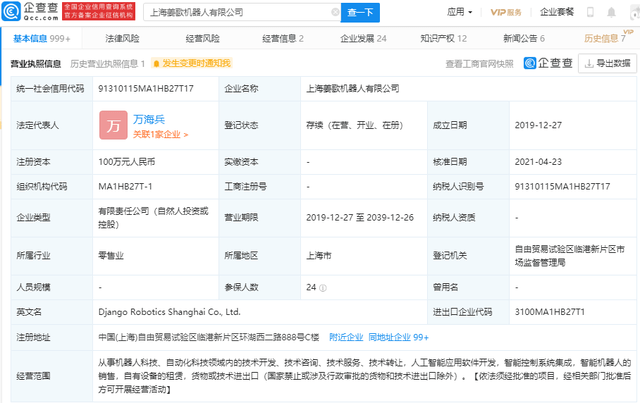This screenshot has height=403, width=640.
Task: Open the Qcc.com logo homepage
Action: point(31,11)
